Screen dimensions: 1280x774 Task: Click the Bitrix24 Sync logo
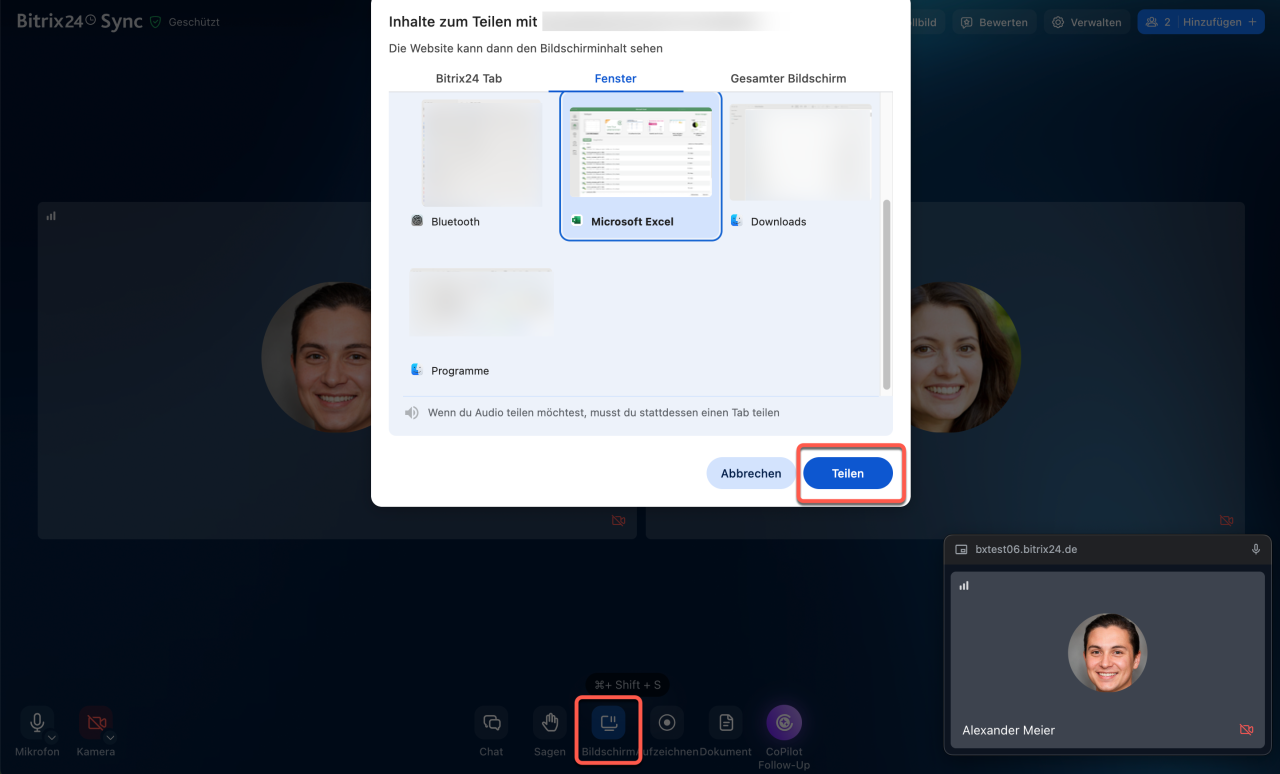pyautogui.click(x=80, y=21)
